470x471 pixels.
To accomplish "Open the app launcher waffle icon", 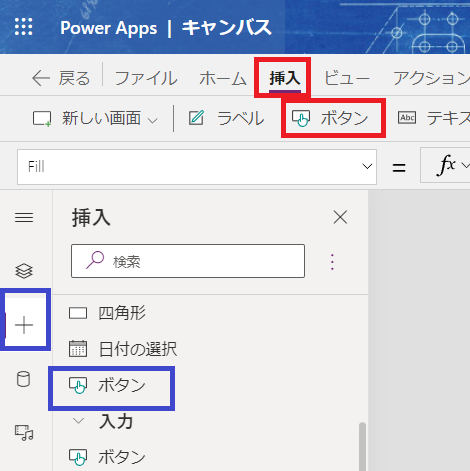I will pos(24,27).
